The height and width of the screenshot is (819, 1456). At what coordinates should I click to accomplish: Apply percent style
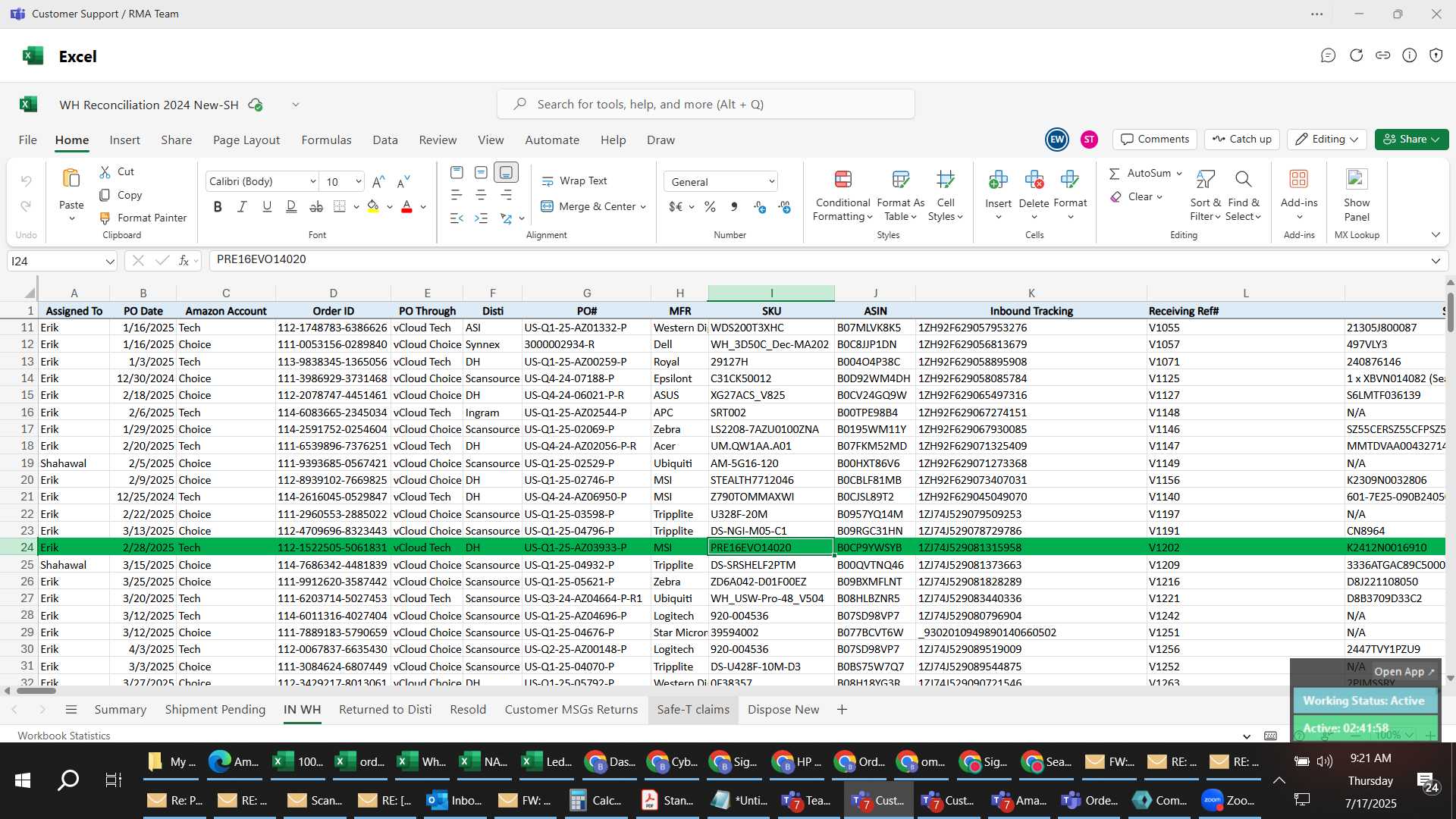point(710,206)
